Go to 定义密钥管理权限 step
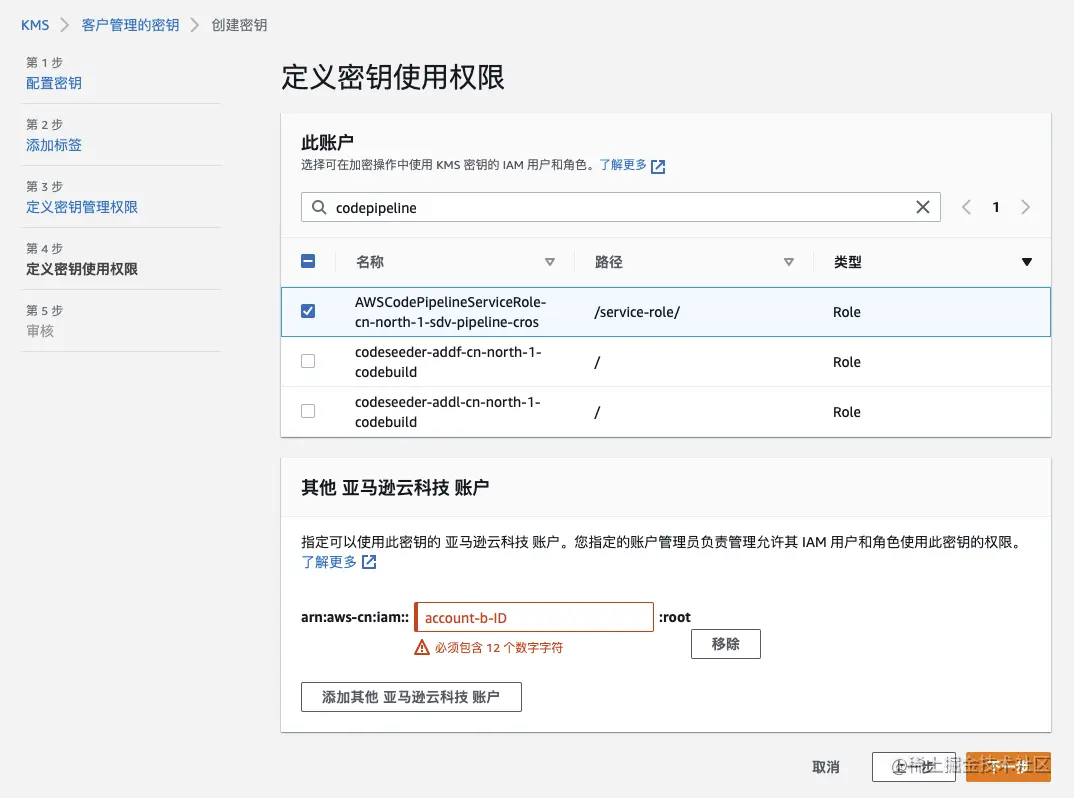This screenshot has height=798, width=1074. coord(82,207)
